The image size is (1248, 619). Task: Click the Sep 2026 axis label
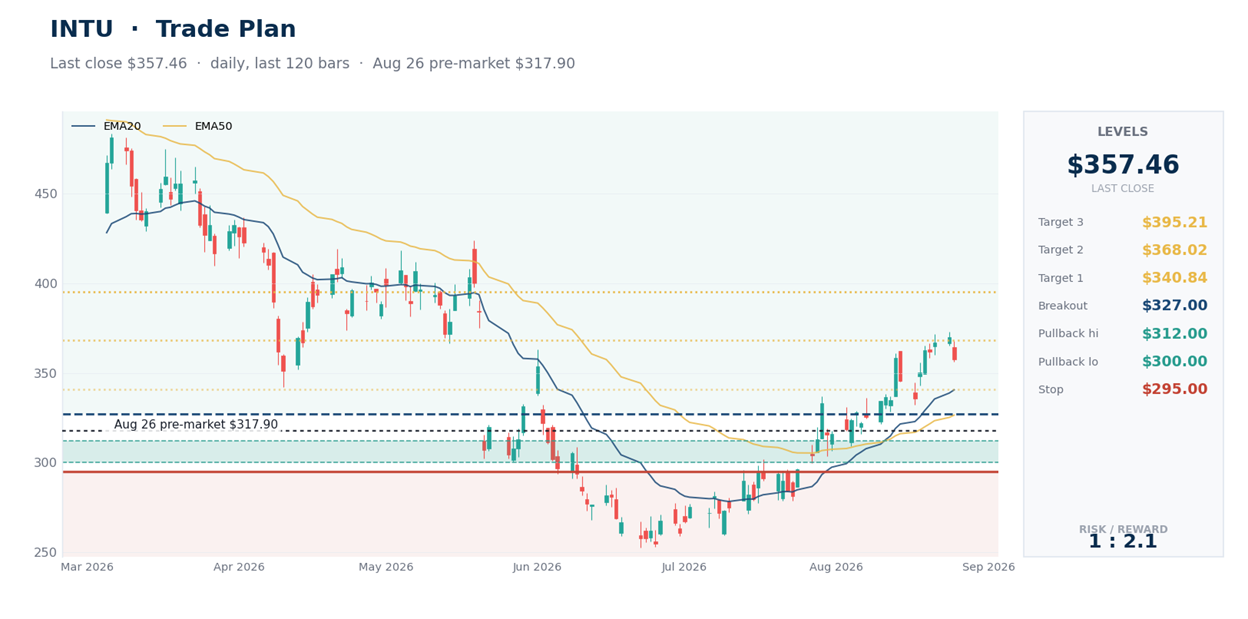pyautogui.click(x=988, y=567)
